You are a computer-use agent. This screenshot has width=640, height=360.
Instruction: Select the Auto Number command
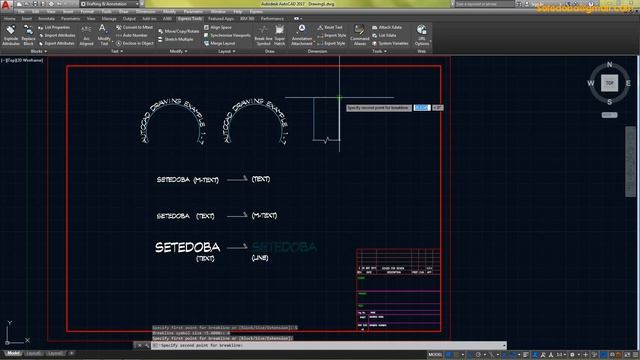[x=132, y=36]
